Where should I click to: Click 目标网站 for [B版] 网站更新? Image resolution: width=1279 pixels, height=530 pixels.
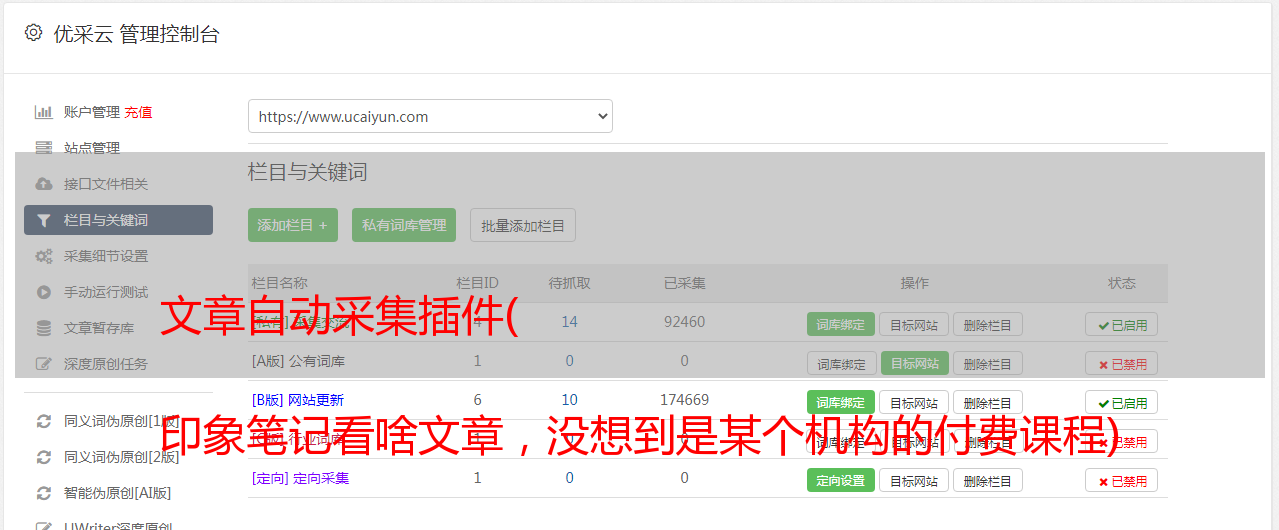(914, 402)
